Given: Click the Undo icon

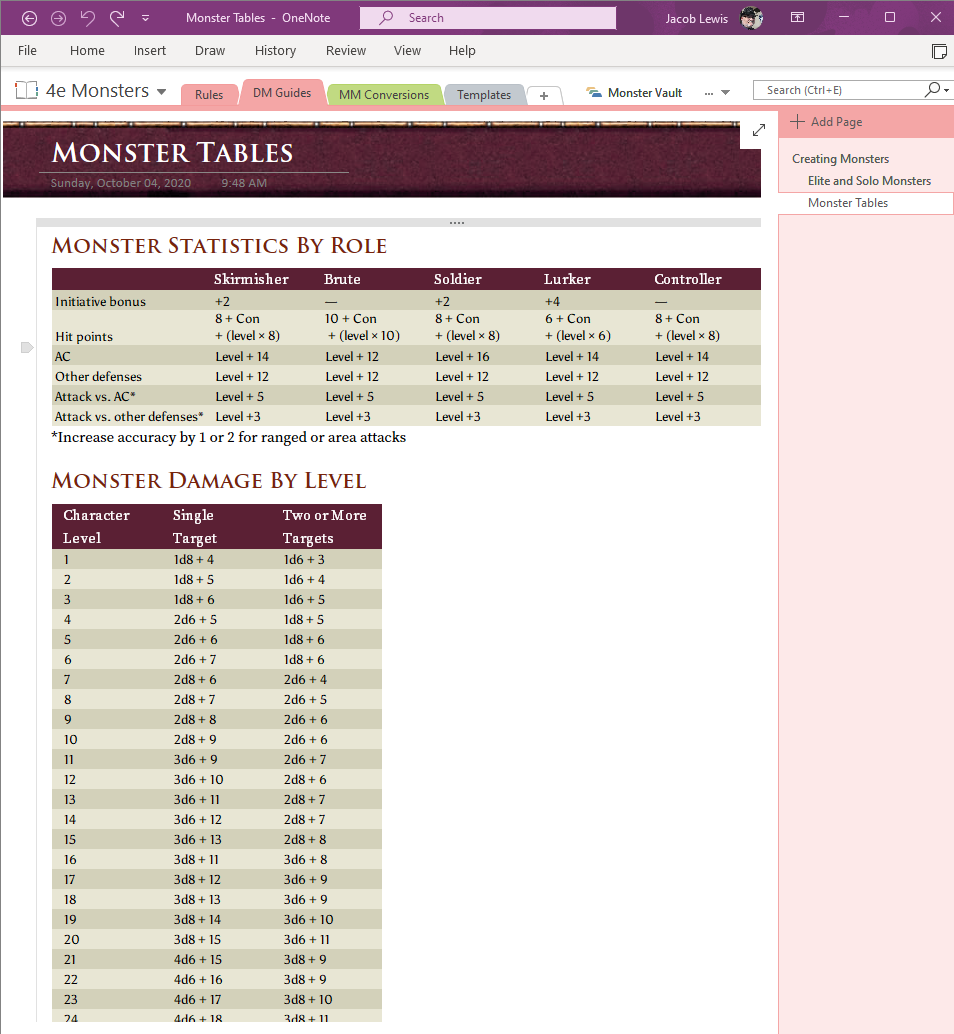Looking at the screenshot, I should pyautogui.click(x=88, y=18).
